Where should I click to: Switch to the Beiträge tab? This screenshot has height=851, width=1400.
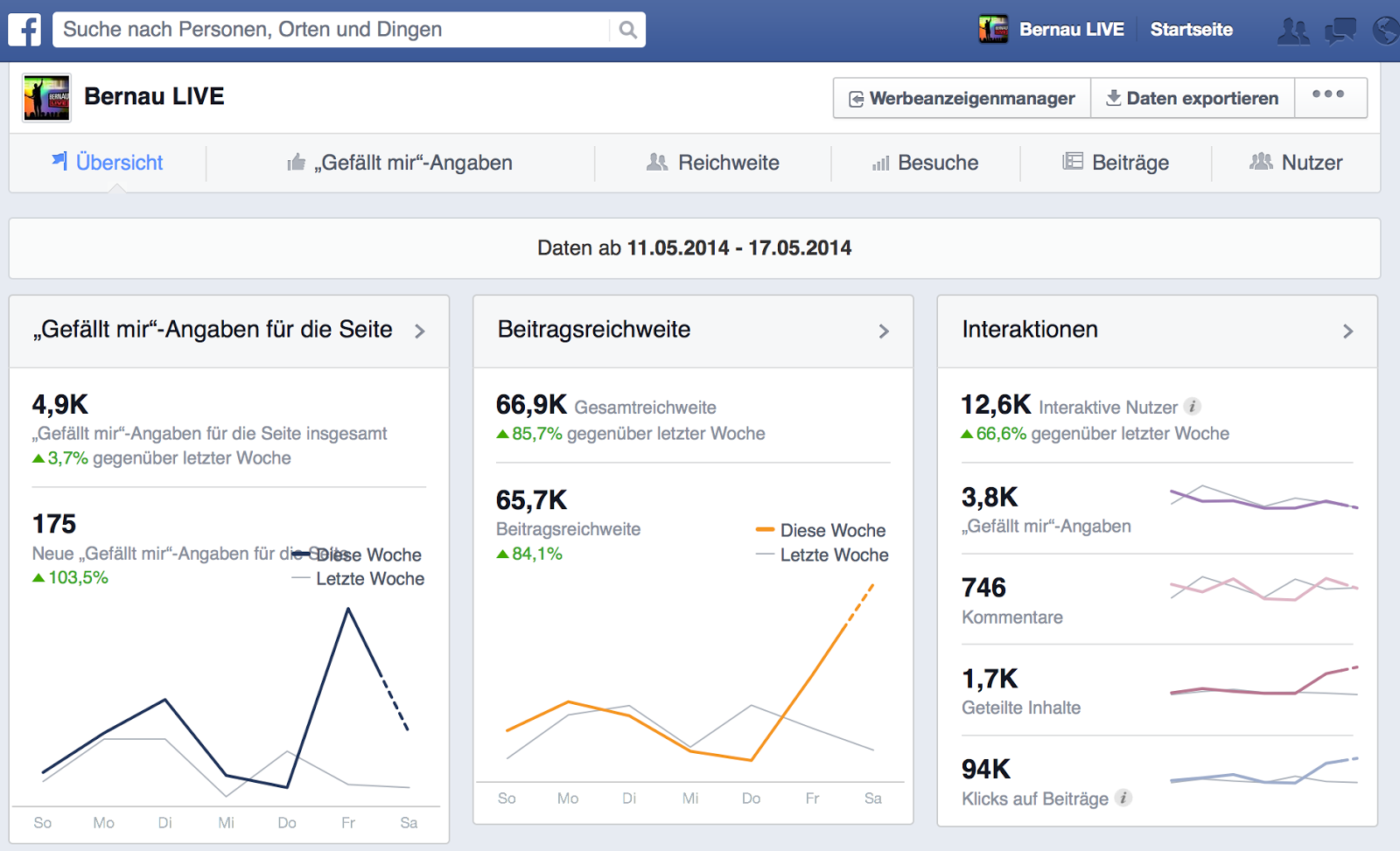(x=1116, y=163)
